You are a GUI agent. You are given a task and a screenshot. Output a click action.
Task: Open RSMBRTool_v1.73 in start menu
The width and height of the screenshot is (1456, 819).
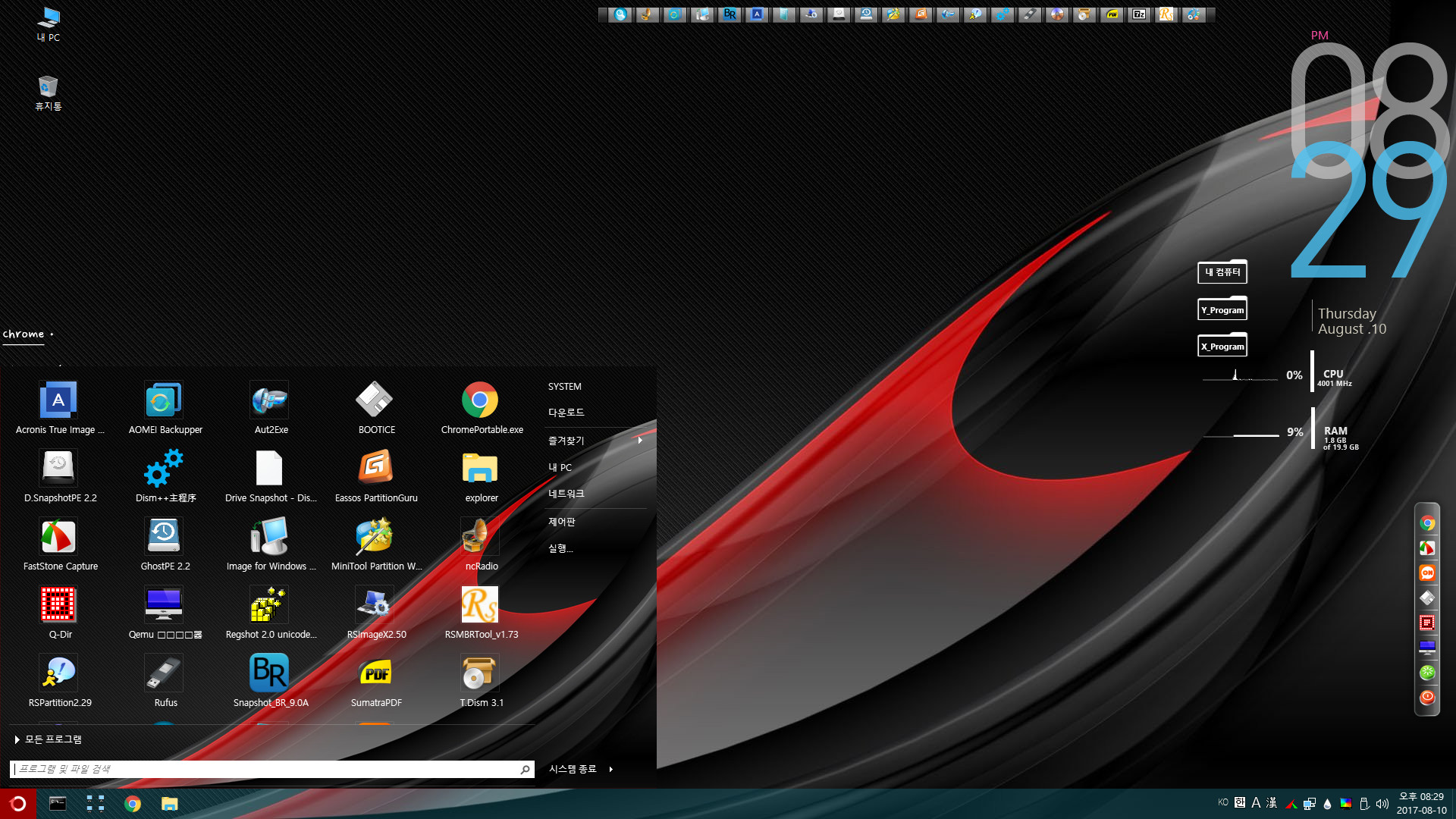481,613
